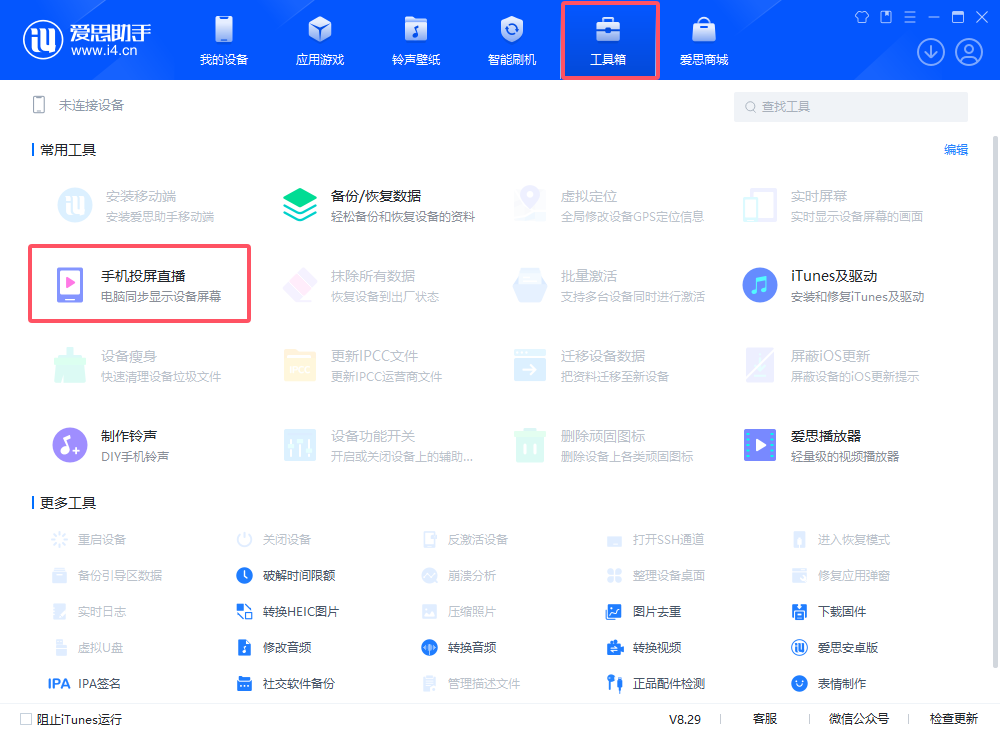Click the user profile icon top right

pos(968,51)
